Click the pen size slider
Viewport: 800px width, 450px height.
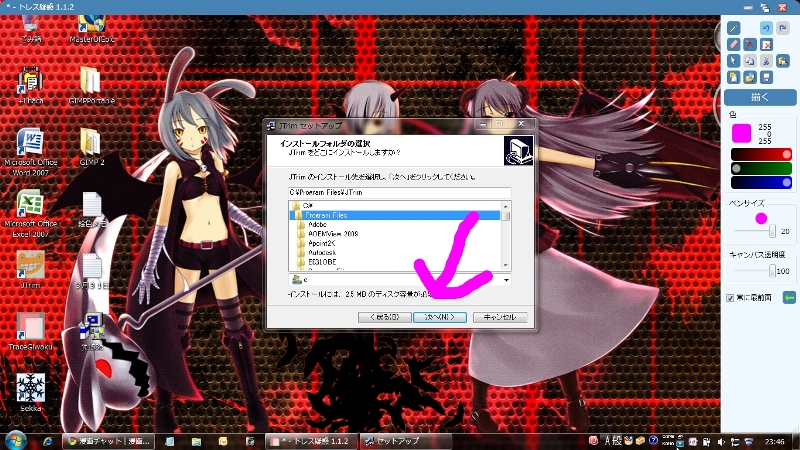tap(755, 231)
